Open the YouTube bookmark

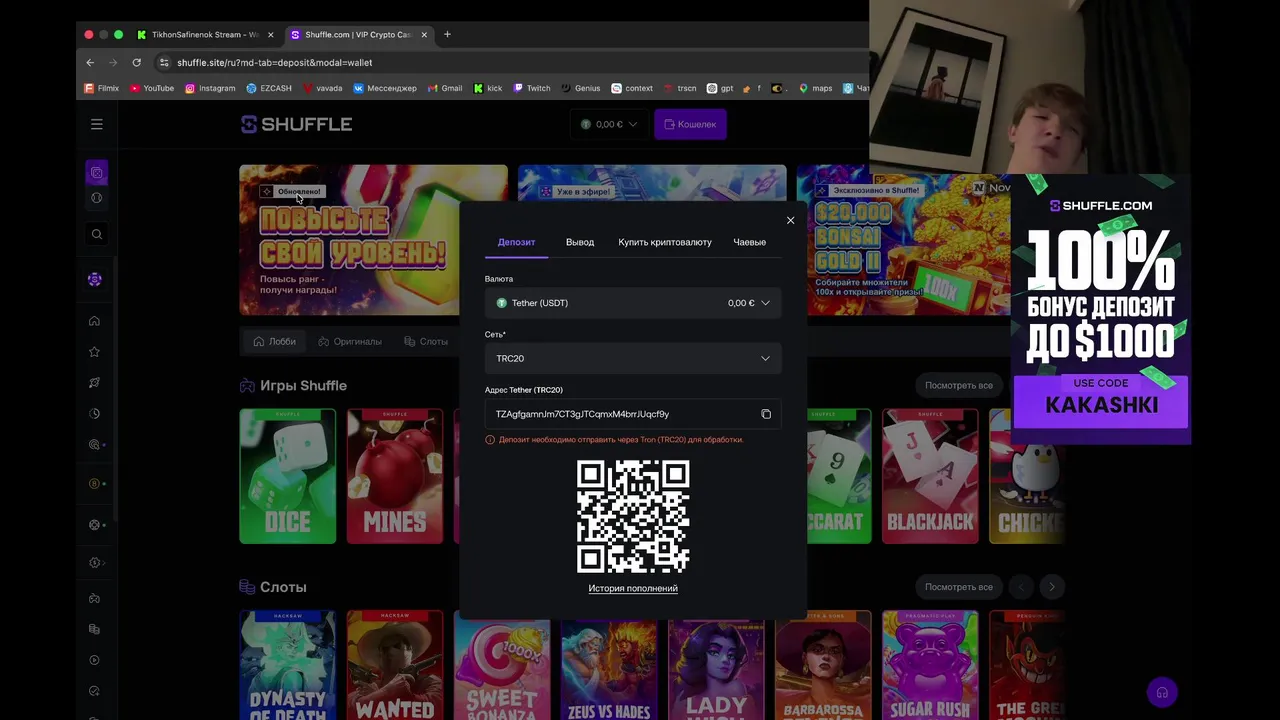[x=152, y=88]
